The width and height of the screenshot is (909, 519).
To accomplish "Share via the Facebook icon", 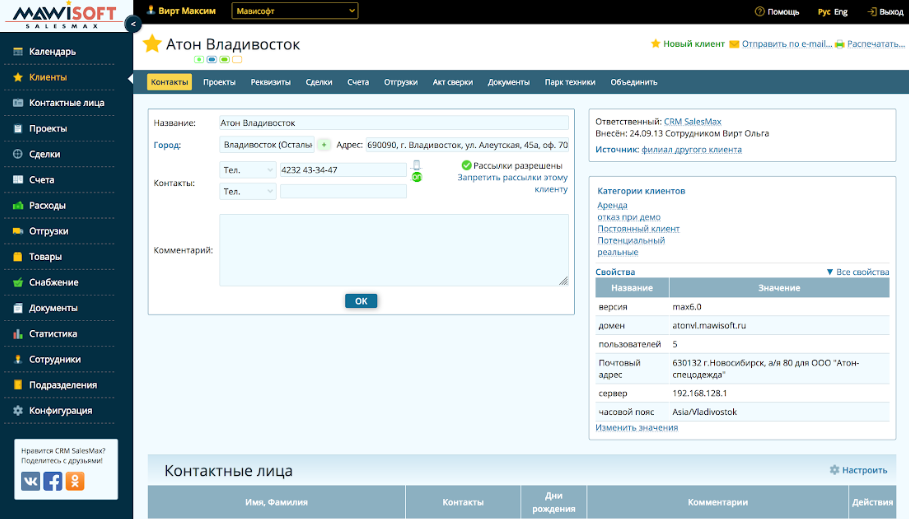I will tap(53, 481).
